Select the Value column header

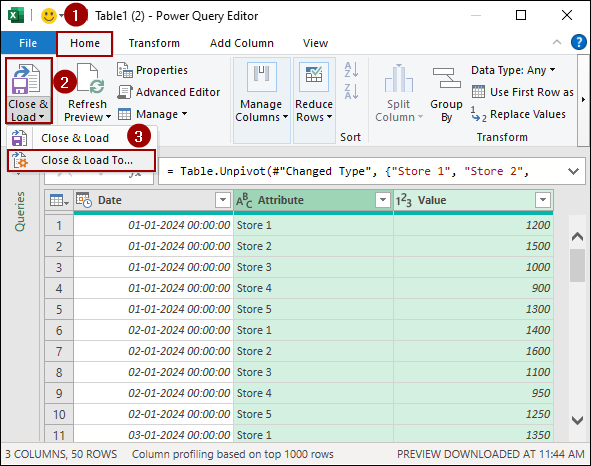(x=473, y=200)
